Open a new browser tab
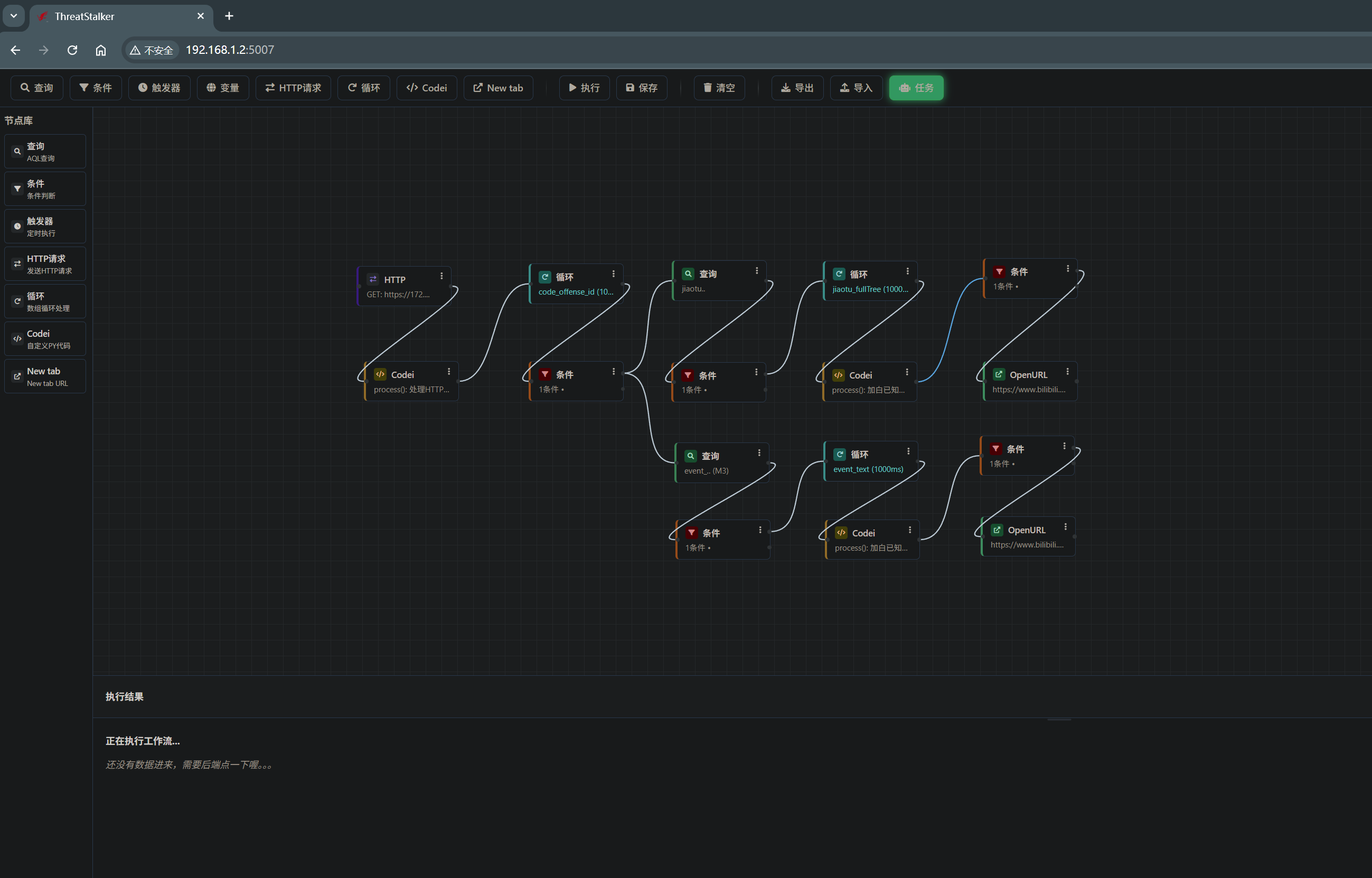 click(x=229, y=16)
